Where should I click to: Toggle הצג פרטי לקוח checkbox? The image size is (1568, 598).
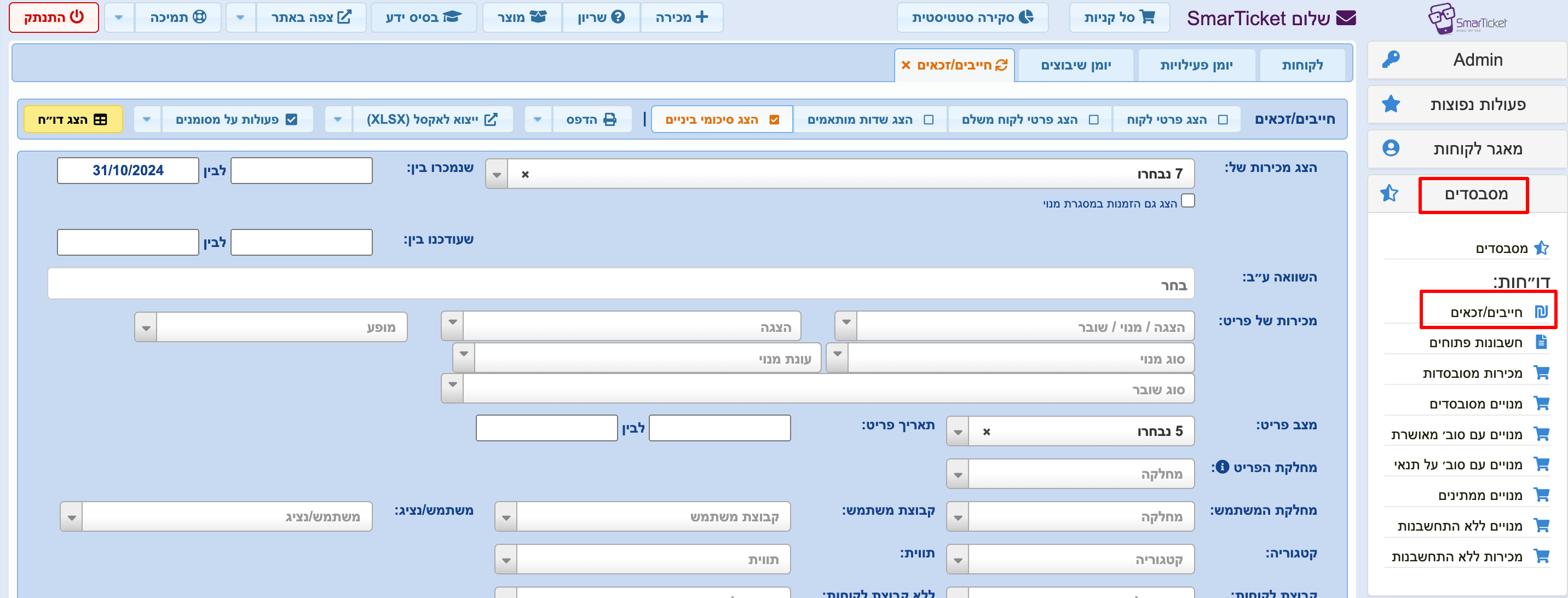tap(1222, 120)
